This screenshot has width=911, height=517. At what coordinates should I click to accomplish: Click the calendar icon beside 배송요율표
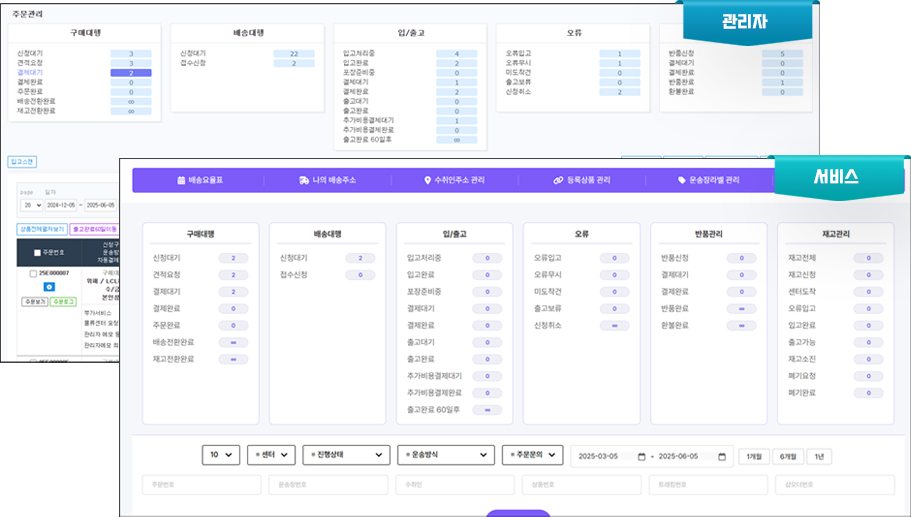tap(181, 180)
